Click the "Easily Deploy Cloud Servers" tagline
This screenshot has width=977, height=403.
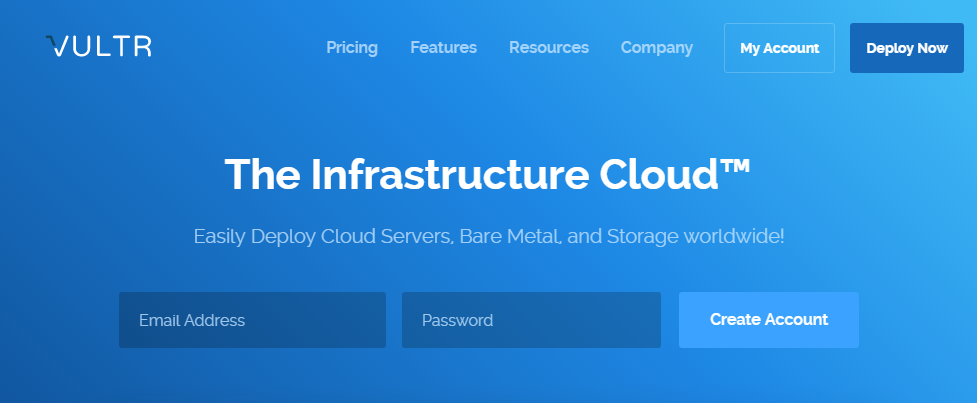[x=489, y=237]
